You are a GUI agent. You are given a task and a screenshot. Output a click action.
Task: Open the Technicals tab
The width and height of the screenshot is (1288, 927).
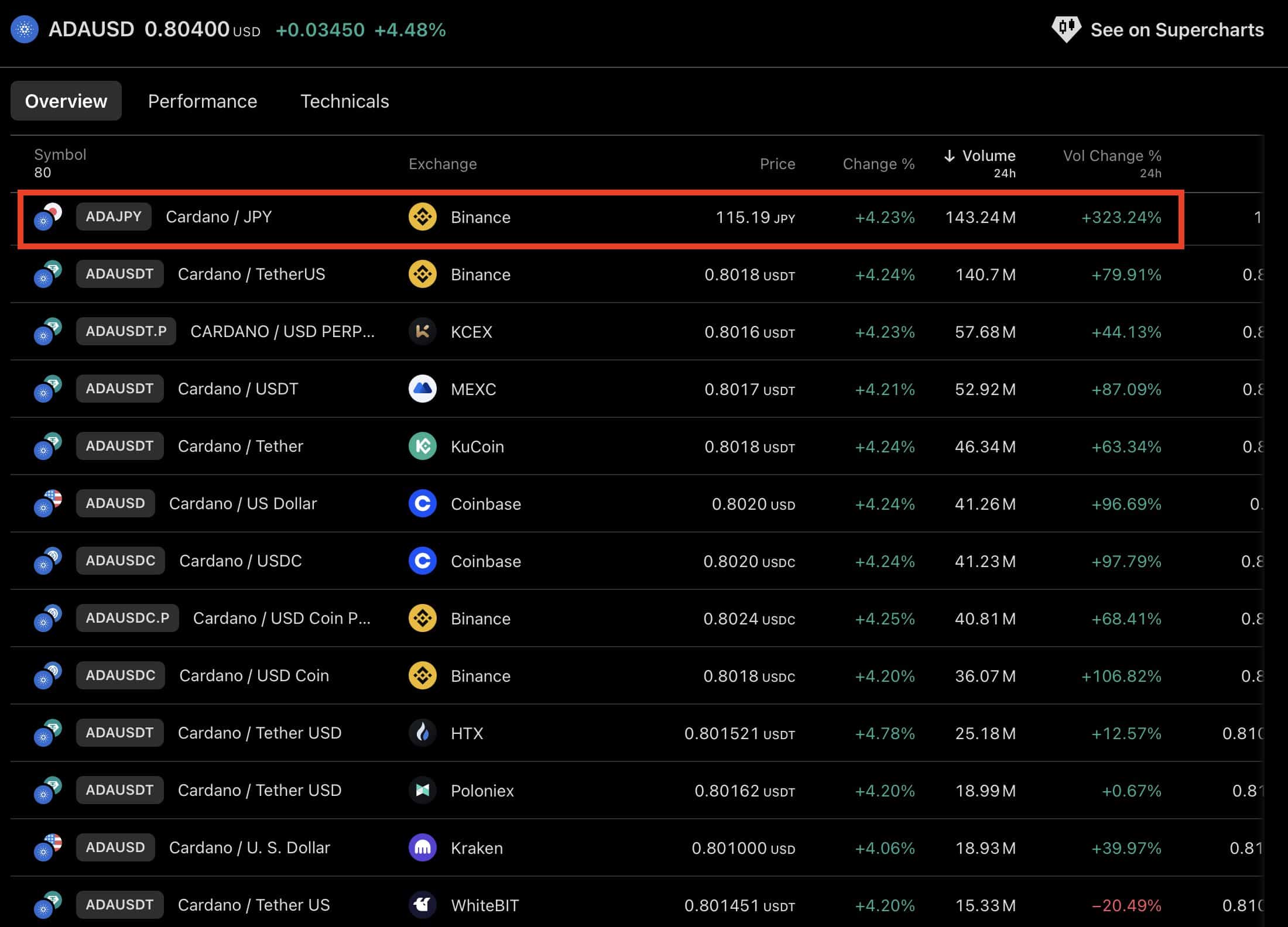[344, 101]
